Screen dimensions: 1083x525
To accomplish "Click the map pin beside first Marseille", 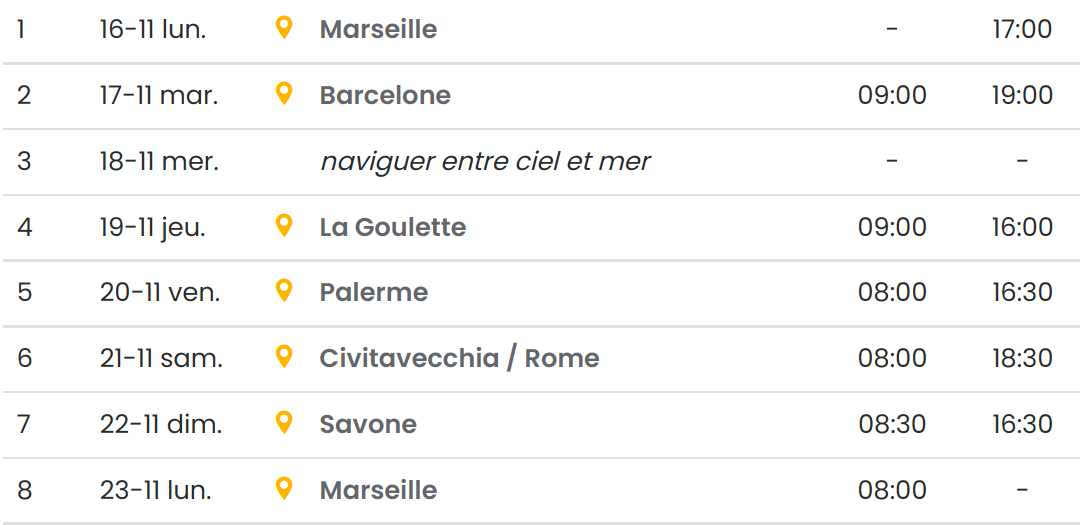I will pyautogui.click(x=284, y=28).
